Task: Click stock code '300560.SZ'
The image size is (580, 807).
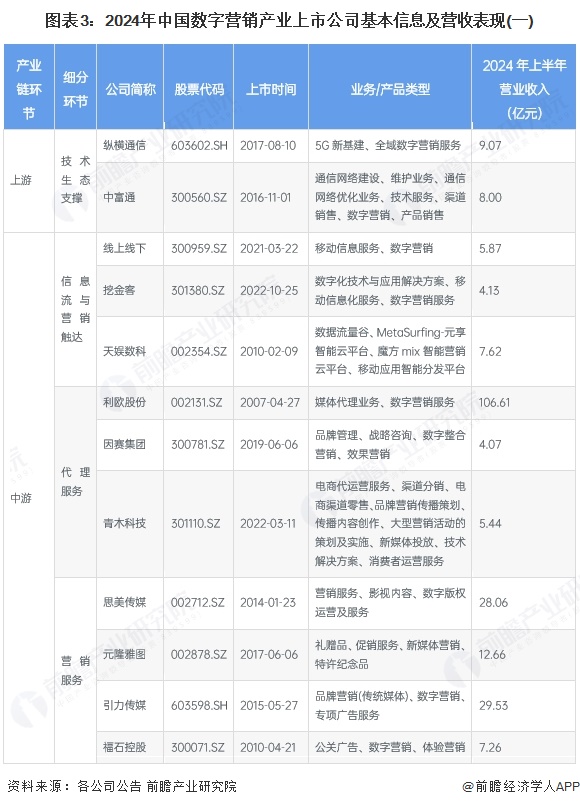Action: pyautogui.click(x=199, y=197)
